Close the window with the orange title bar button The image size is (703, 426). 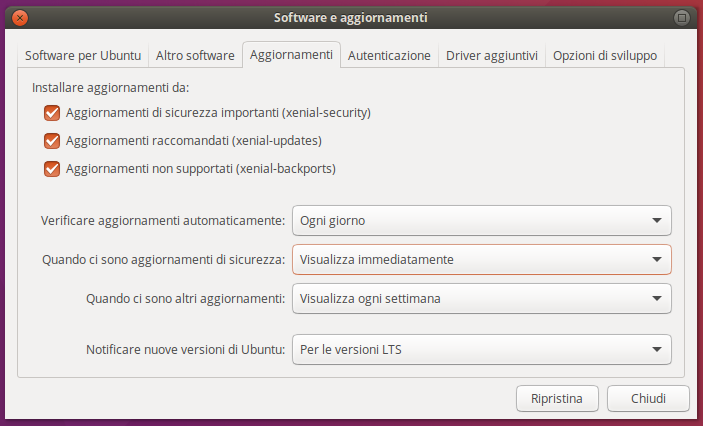(x=21, y=17)
